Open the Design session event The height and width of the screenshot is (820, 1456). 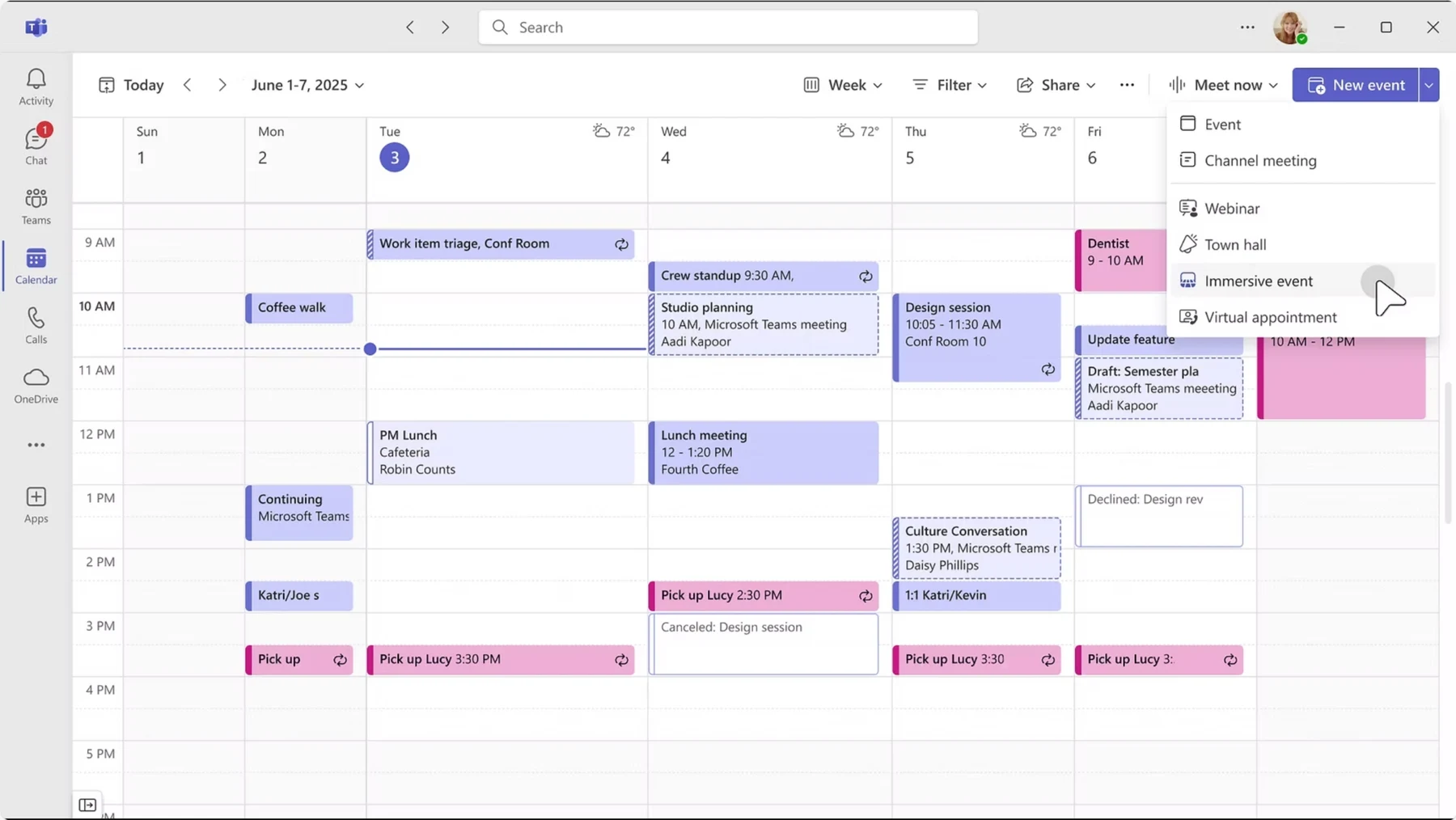pyautogui.click(x=977, y=337)
